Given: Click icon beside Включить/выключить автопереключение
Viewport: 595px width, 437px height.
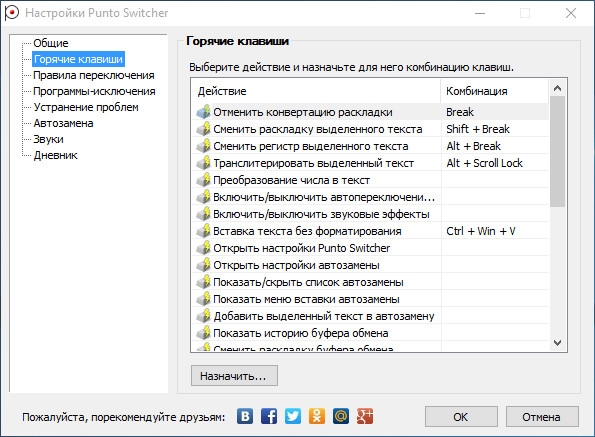Looking at the screenshot, I should coord(203,197).
